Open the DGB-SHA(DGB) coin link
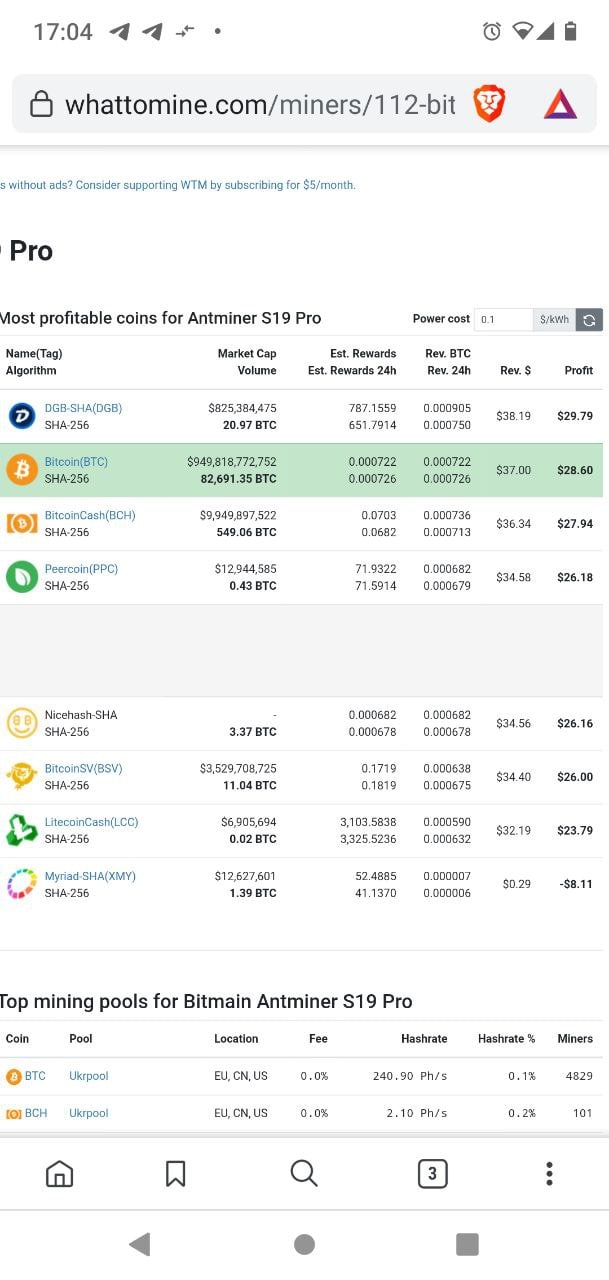This screenshot has height=1280, width=609. [x=83, y=408]
